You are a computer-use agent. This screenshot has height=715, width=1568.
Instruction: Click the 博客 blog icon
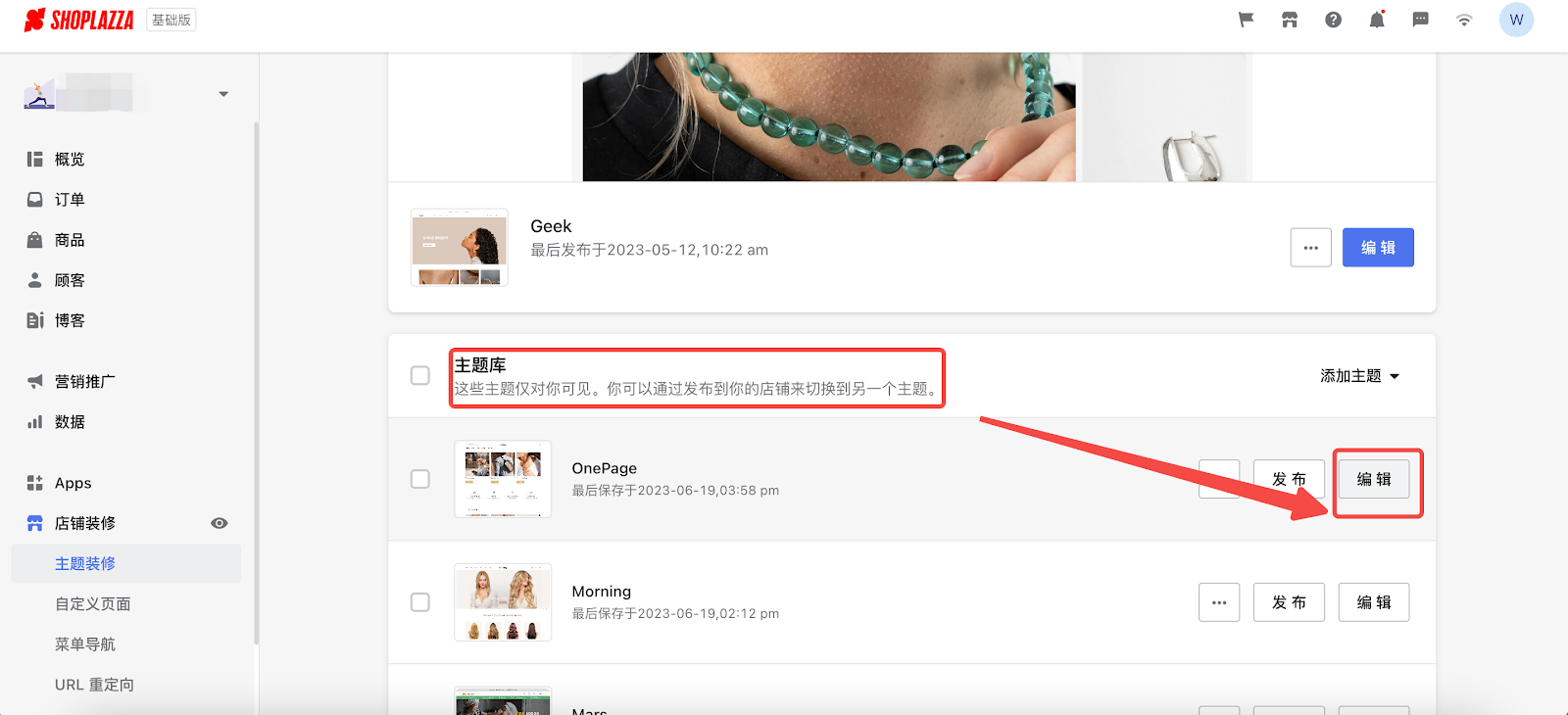tap(35, 320)
